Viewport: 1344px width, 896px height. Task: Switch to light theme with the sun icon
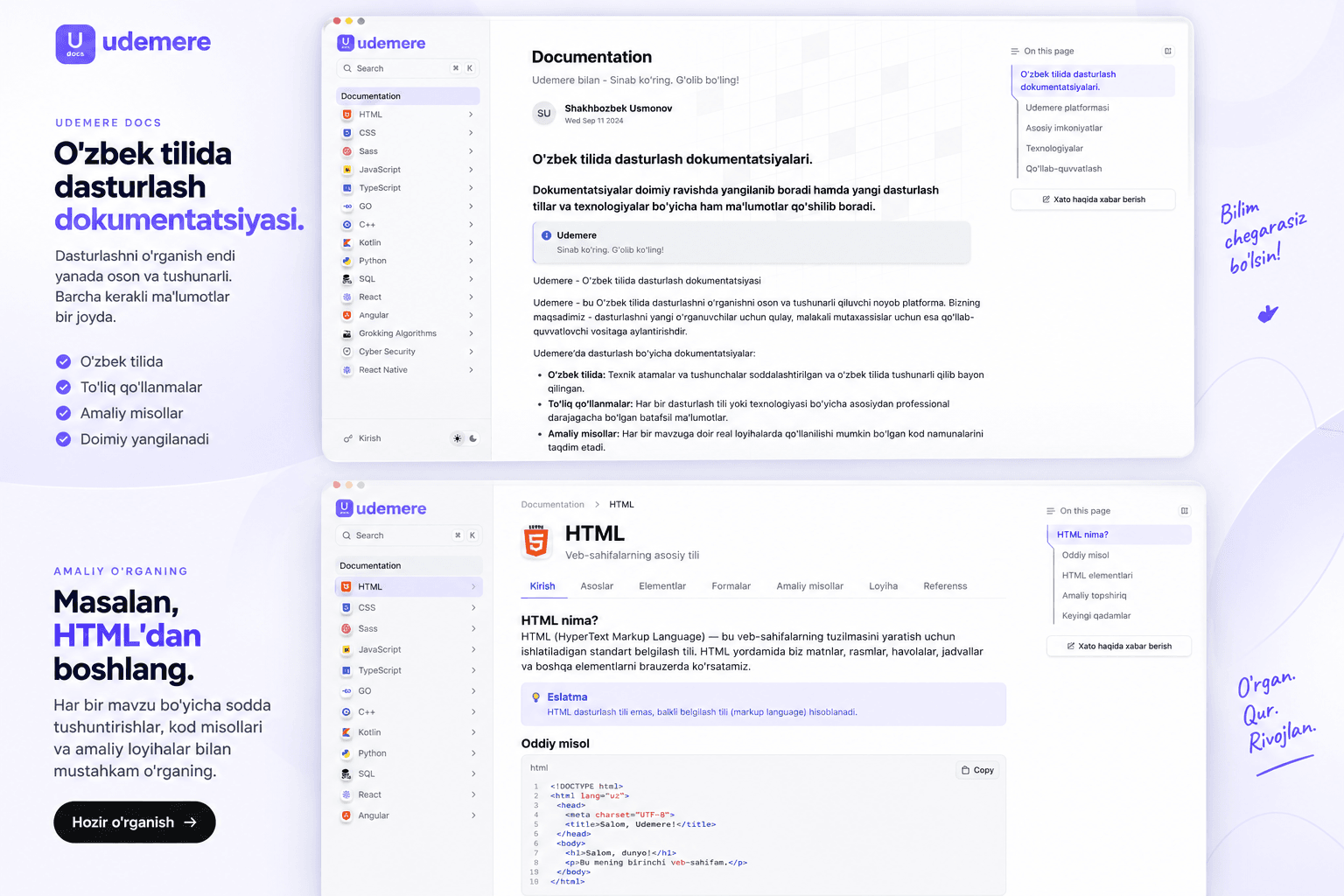click(457, 438)
